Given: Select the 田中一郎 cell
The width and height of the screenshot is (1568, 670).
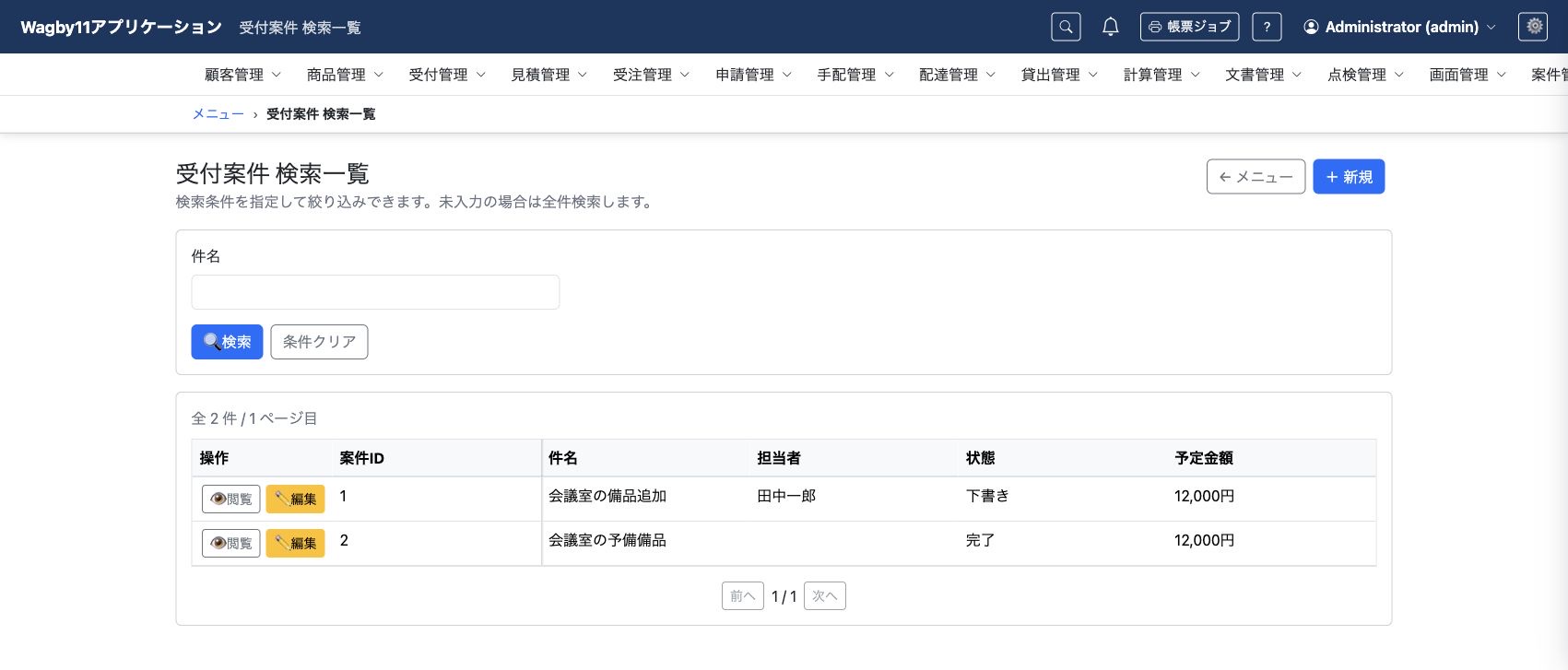Looking at the screenshot, I should (855, 499).
